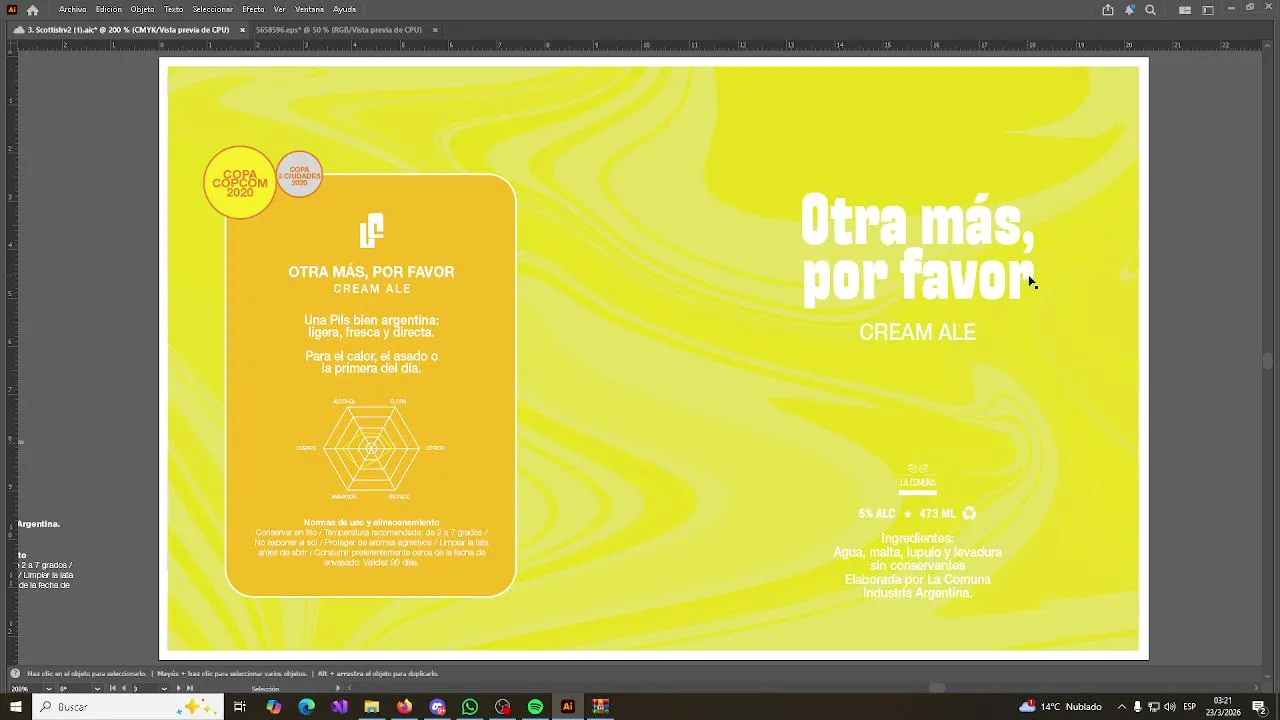This screenshot has height=720, width=1280.
Task: Select the 'Ingredientes:' text
Action: 917,538
